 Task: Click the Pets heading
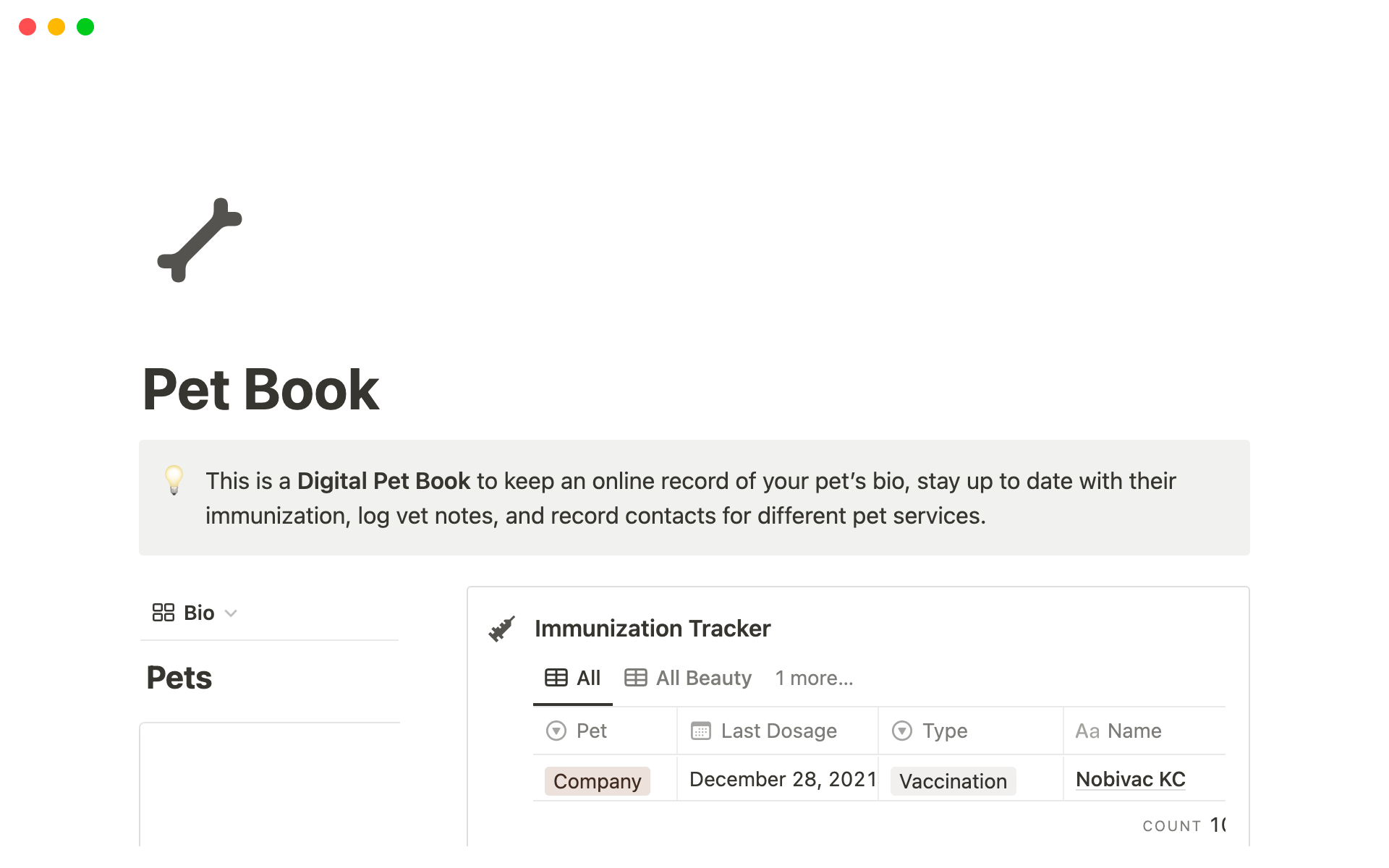click(x=179, y=678)
